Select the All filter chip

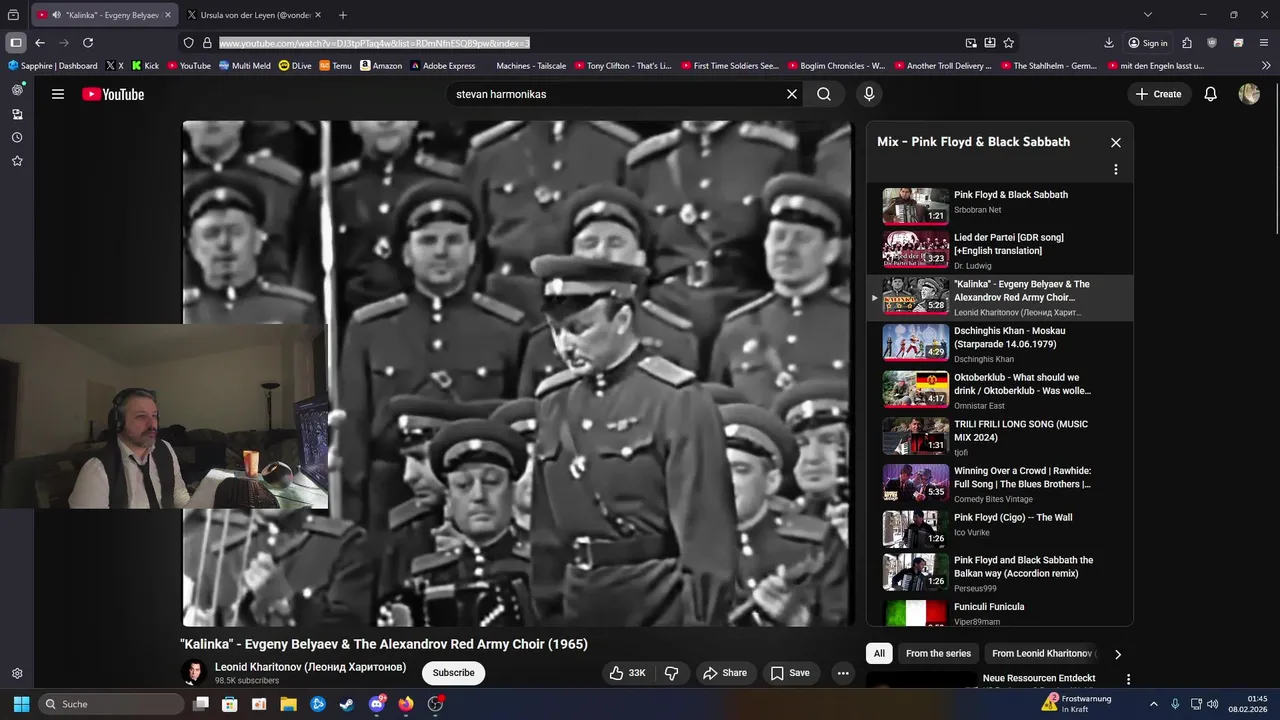click(x=879, y=654)
